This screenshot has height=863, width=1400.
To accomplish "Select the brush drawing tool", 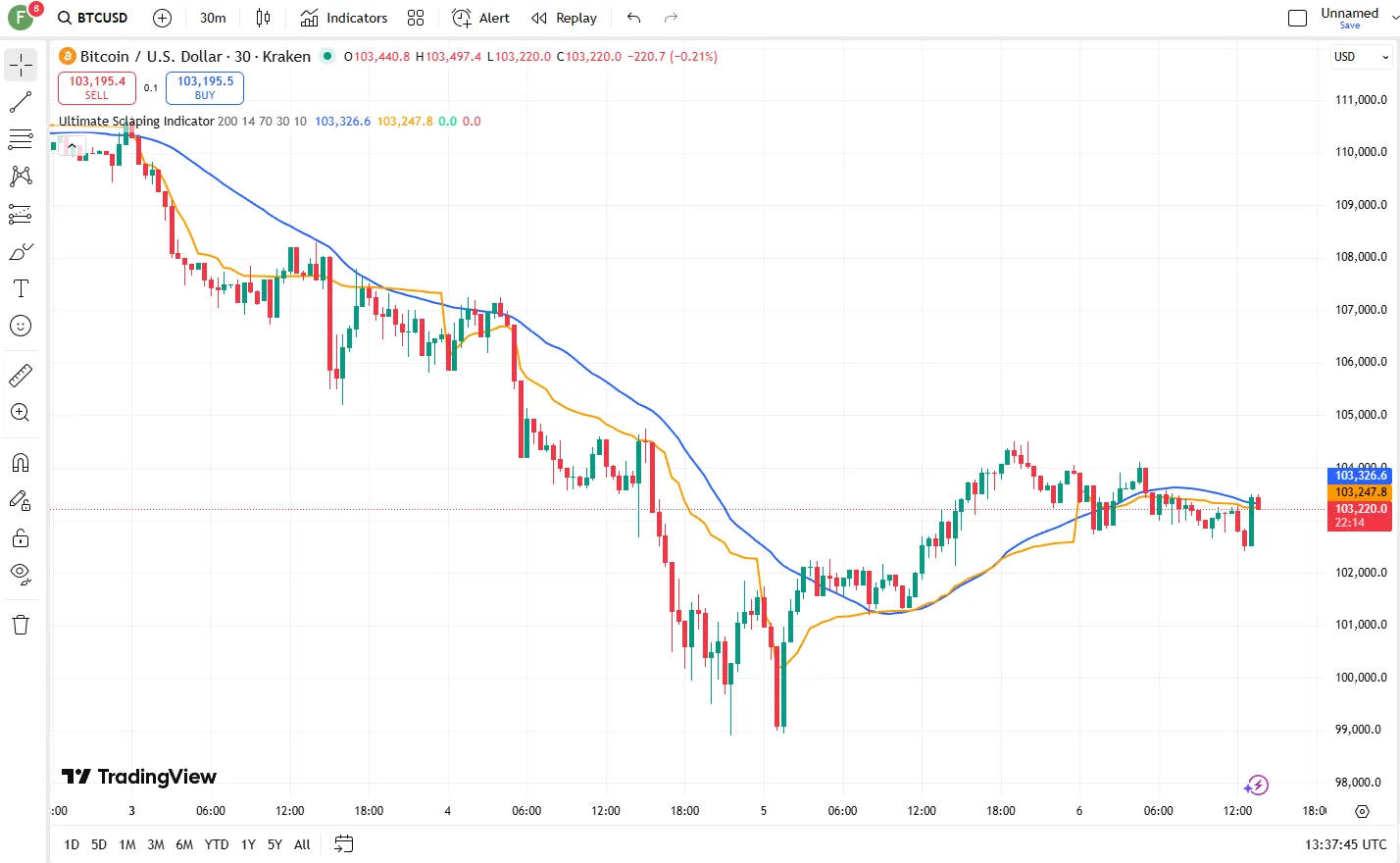I will point(21,251).
